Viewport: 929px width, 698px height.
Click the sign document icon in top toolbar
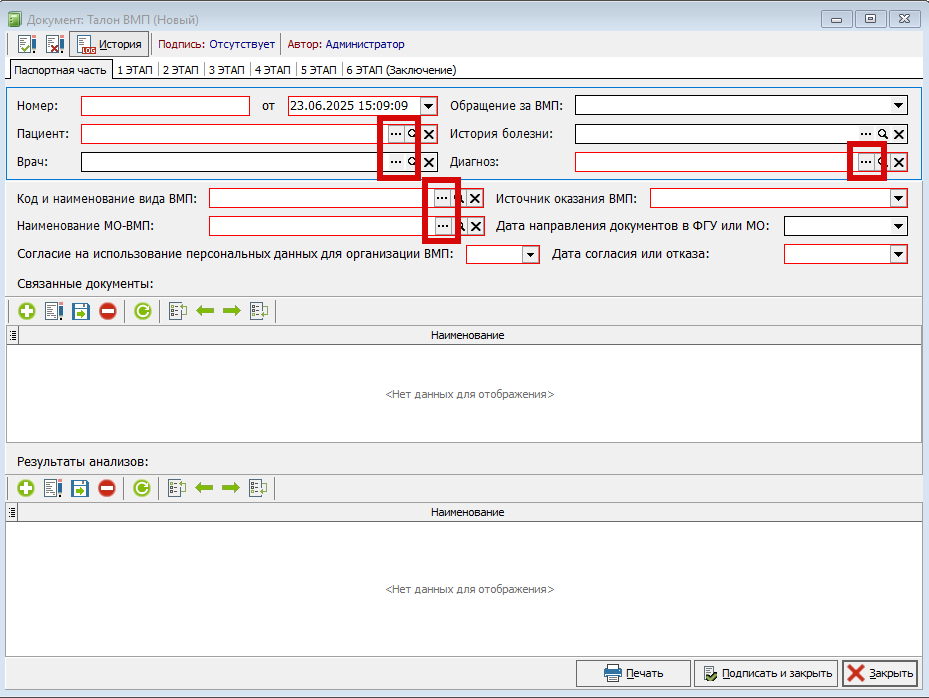click(27, 44)
